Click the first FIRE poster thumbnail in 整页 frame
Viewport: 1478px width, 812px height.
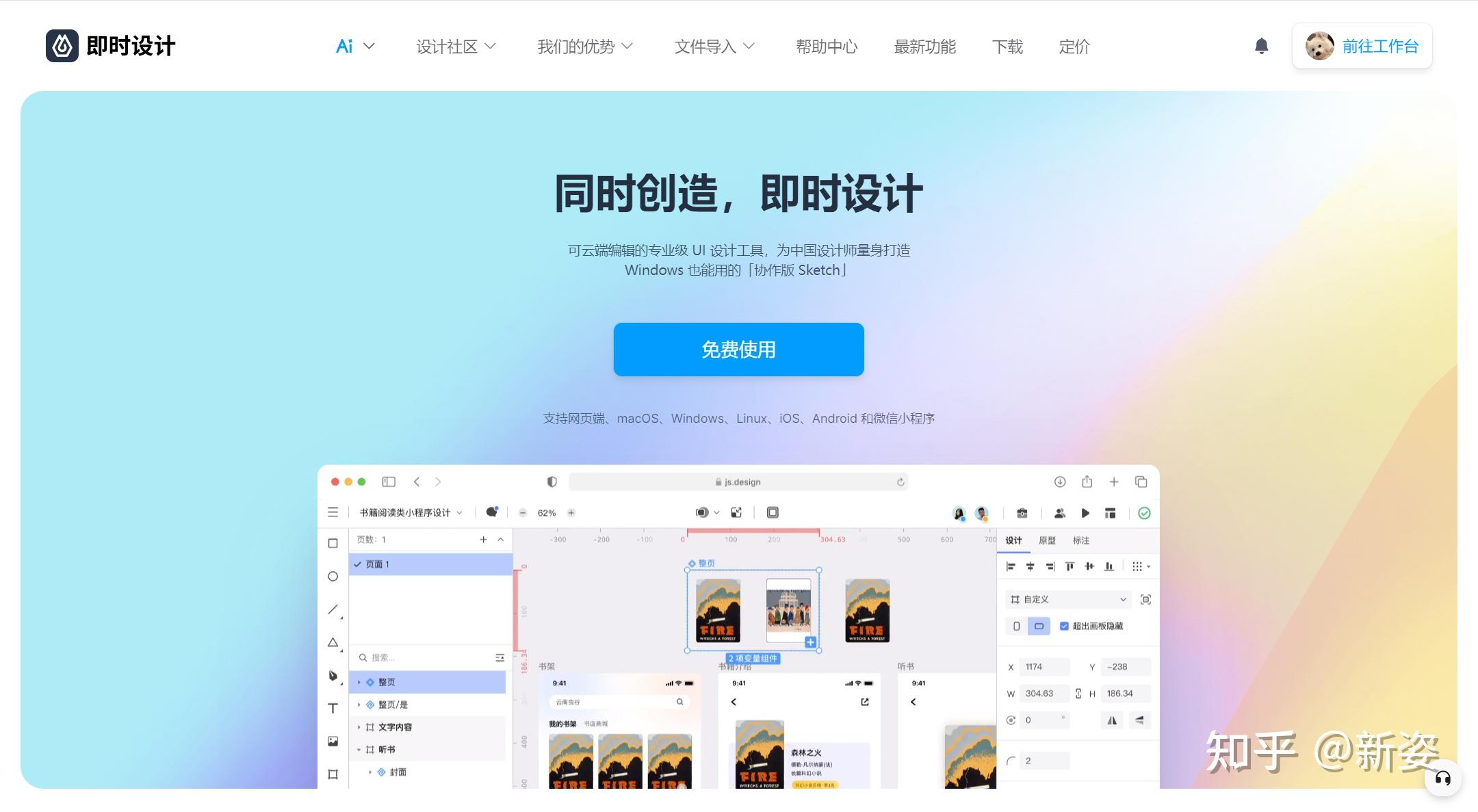click(718, 611)
